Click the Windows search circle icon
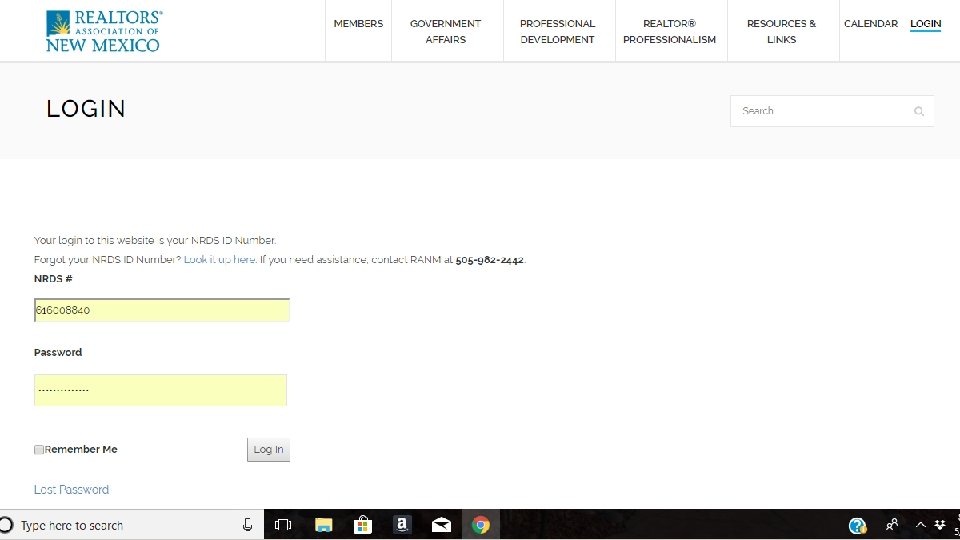Screen dimensions: 960x540 click(x=7, y=525)
